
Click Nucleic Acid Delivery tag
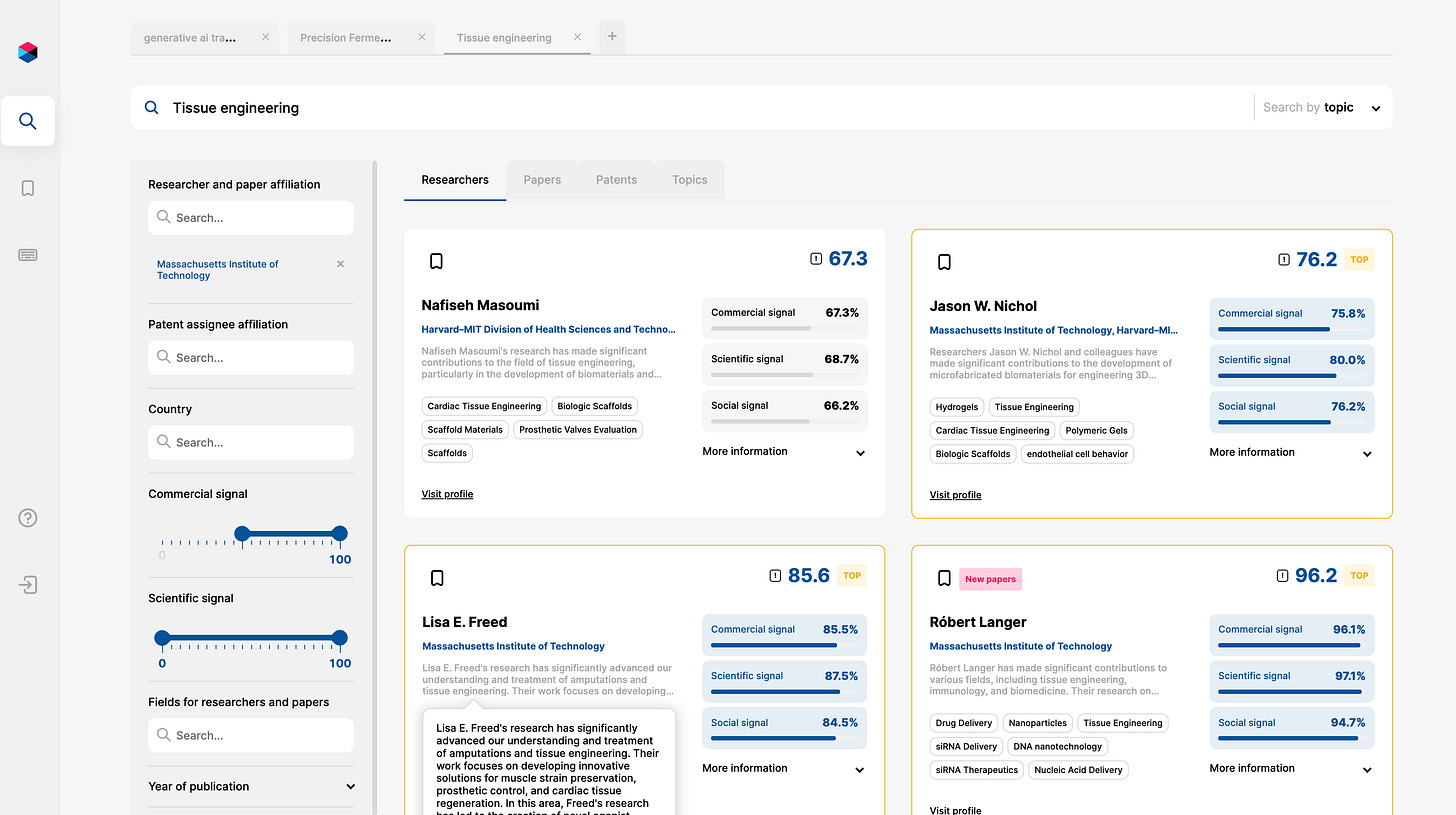(1078, 770)
